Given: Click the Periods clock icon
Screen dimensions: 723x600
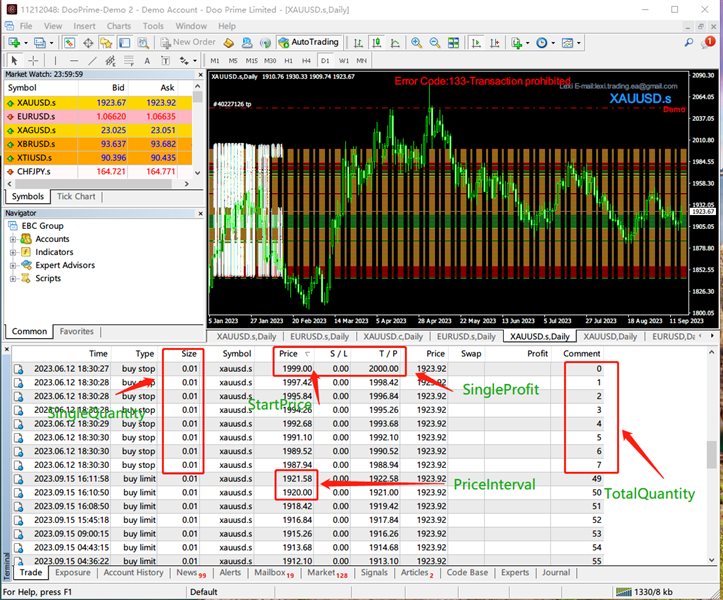Looking at the screenshot, I should tap(542, 43).
